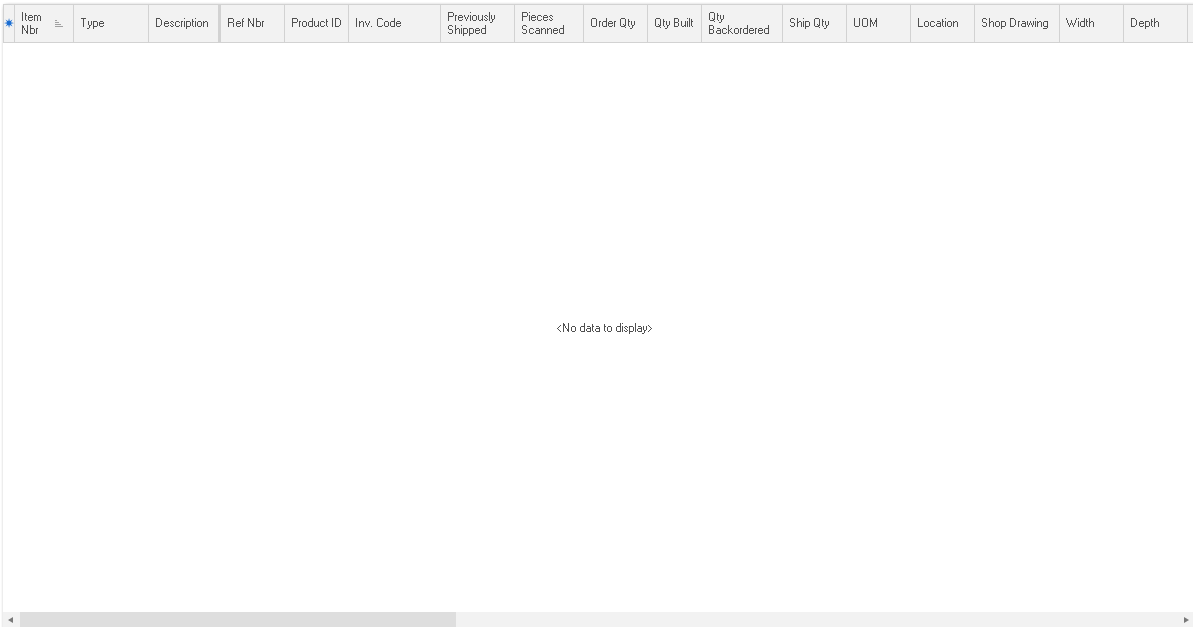
Task: Click the Inv. Code column header
Action: tap(393, 23)
